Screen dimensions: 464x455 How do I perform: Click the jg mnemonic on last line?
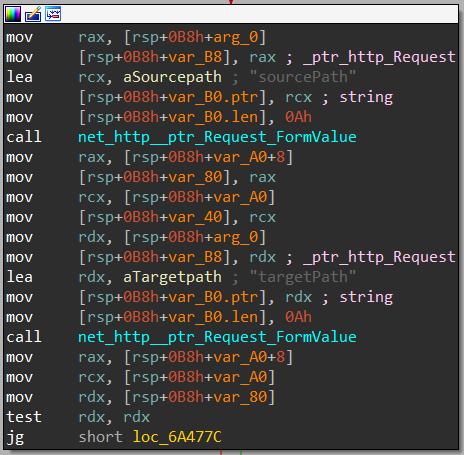pos(15,437)
